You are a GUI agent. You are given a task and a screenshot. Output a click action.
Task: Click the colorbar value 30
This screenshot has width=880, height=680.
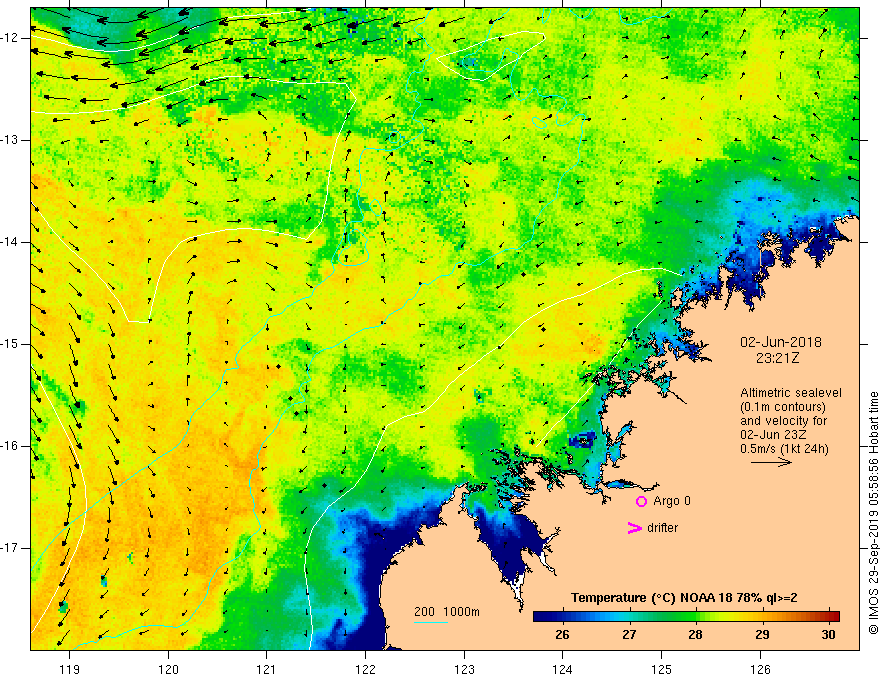click(x=828, y=635)
